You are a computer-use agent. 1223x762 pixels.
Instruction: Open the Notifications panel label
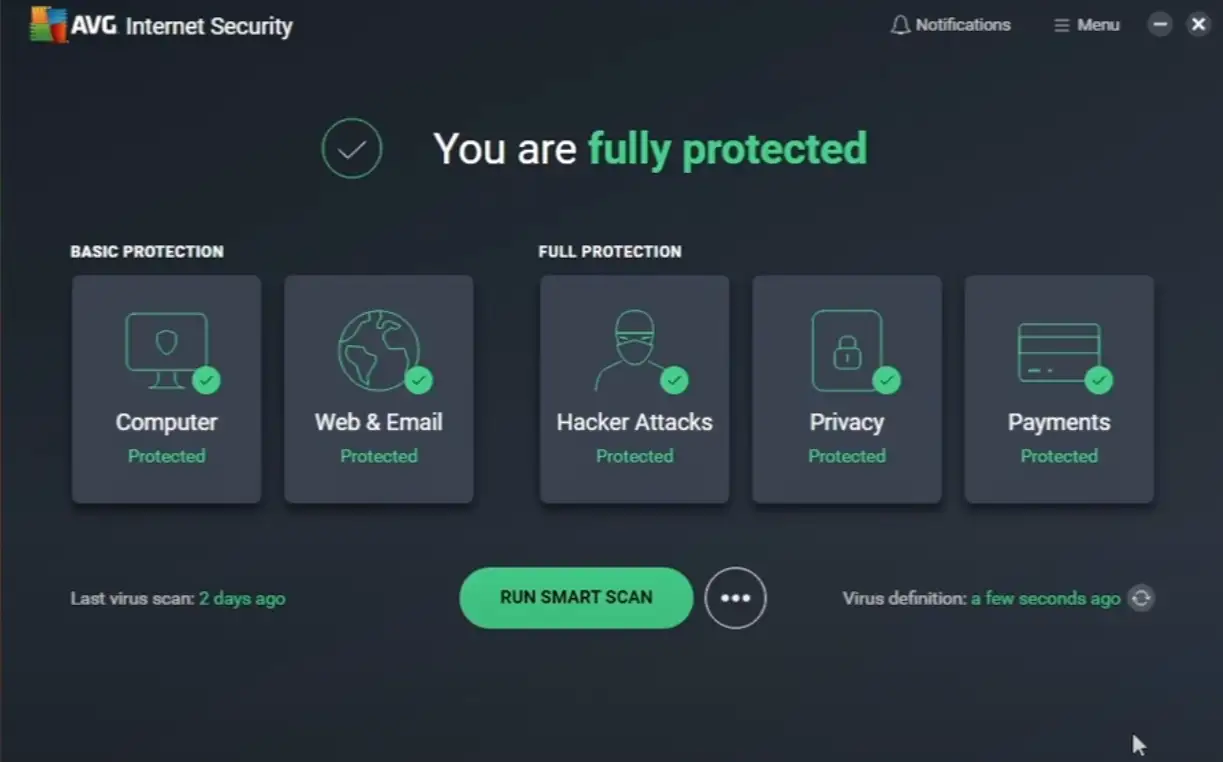pos(963,25)
